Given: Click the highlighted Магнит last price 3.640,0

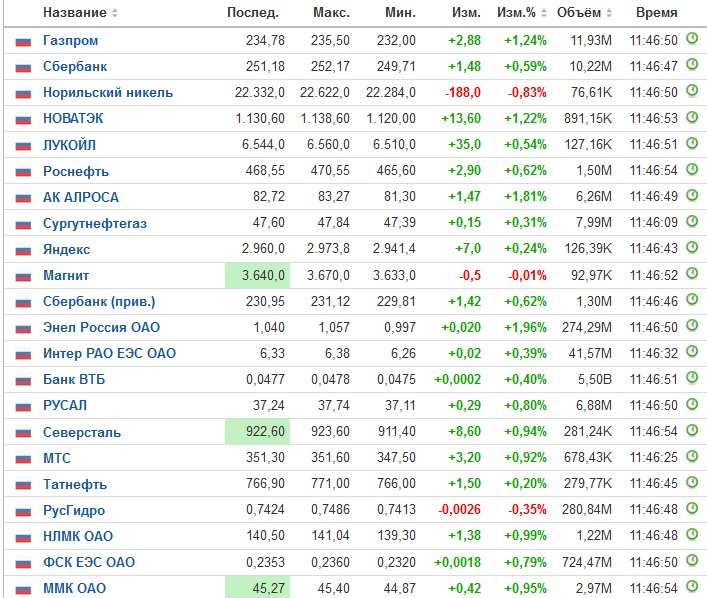Looking at the screenshot, I should [257, 275].
